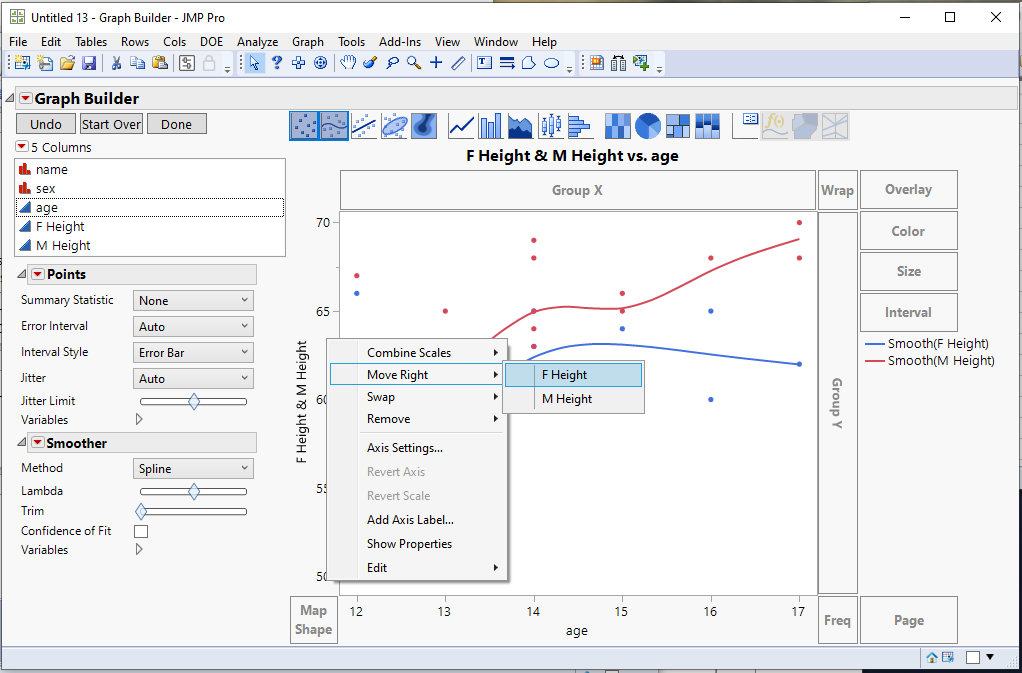Image resolution: width=1022 pixels, height=673 pixels.
Task: Select the Magnifier tool
Action: (x=412, y=62)
